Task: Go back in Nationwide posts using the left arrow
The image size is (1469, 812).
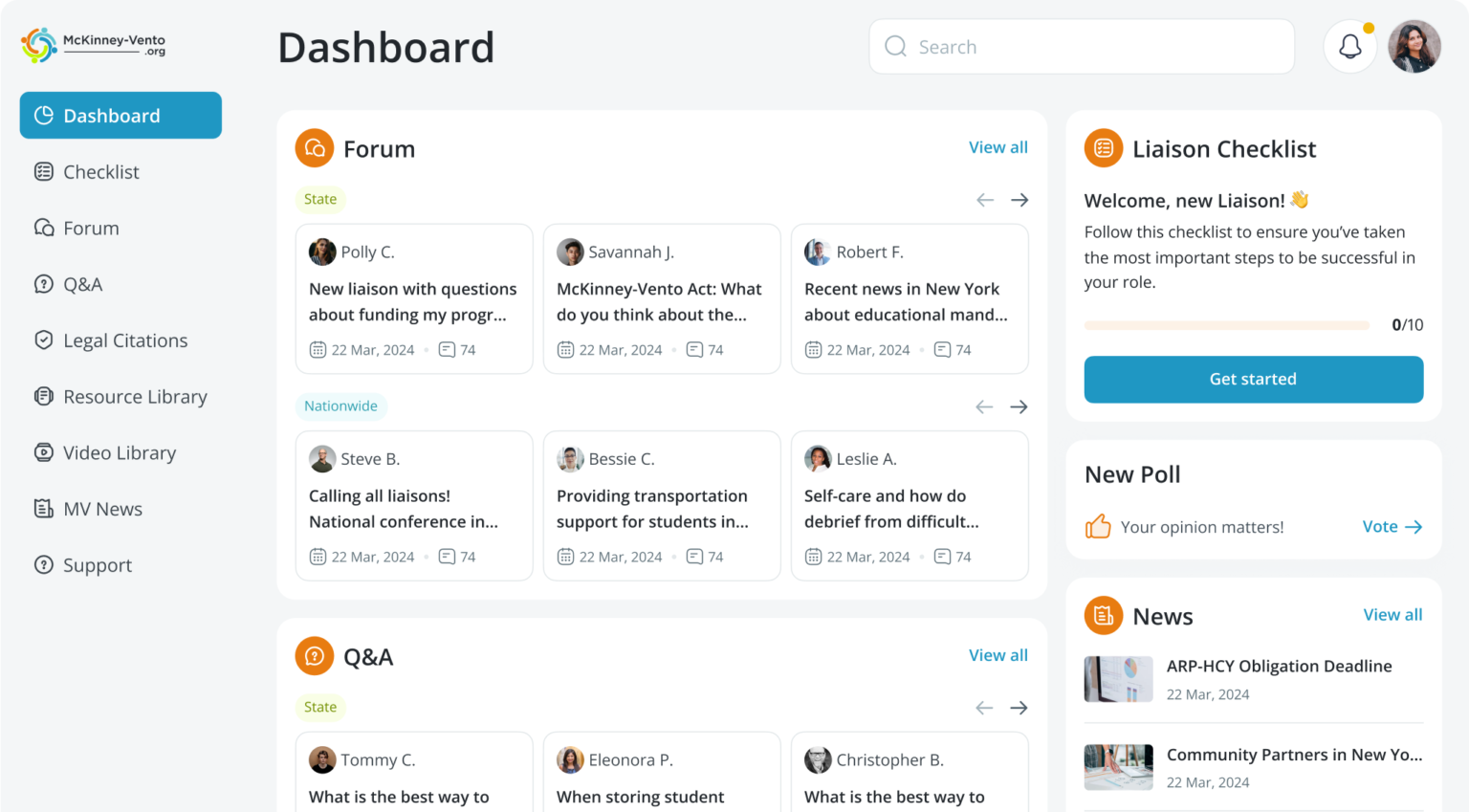Action: click(x=984, y=406)
